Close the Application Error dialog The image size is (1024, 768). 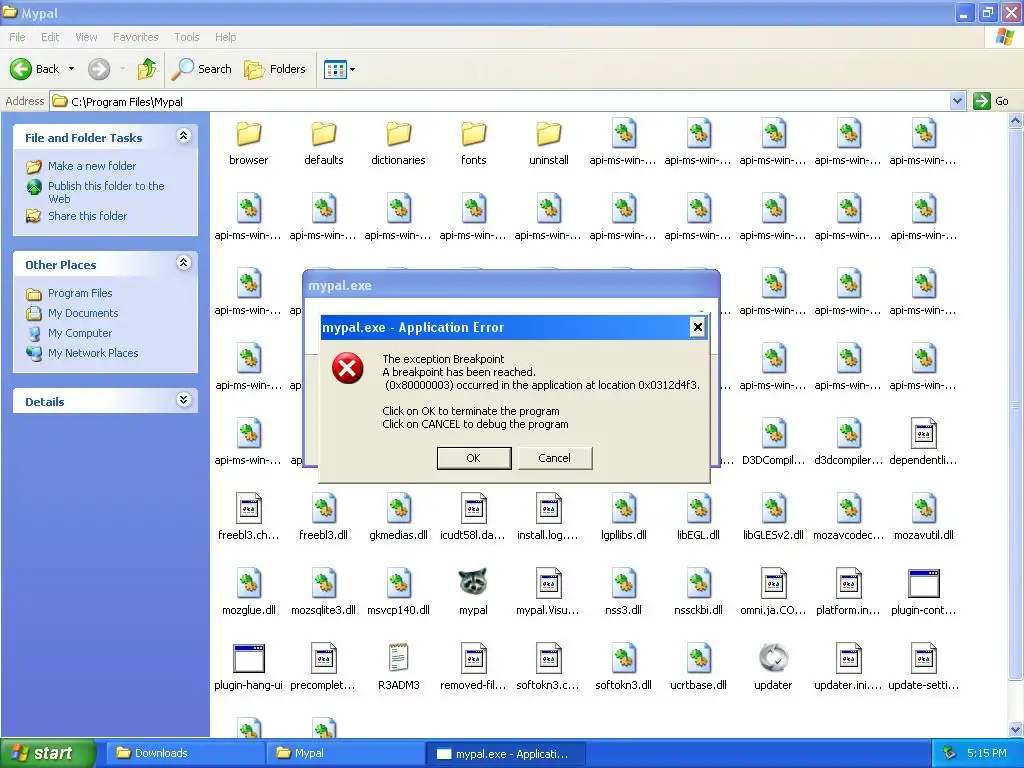[x=697, y=327]
